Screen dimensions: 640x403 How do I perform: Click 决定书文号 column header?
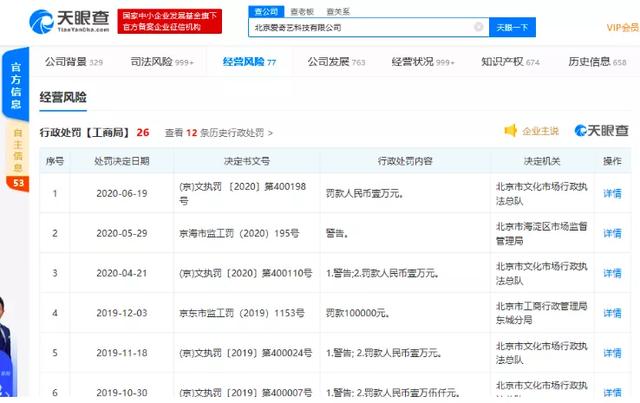247,161
